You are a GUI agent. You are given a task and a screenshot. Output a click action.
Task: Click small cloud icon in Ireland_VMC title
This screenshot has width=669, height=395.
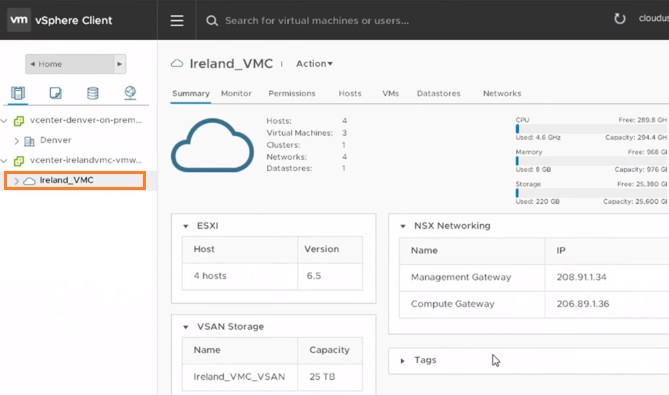tap(177, 64)
